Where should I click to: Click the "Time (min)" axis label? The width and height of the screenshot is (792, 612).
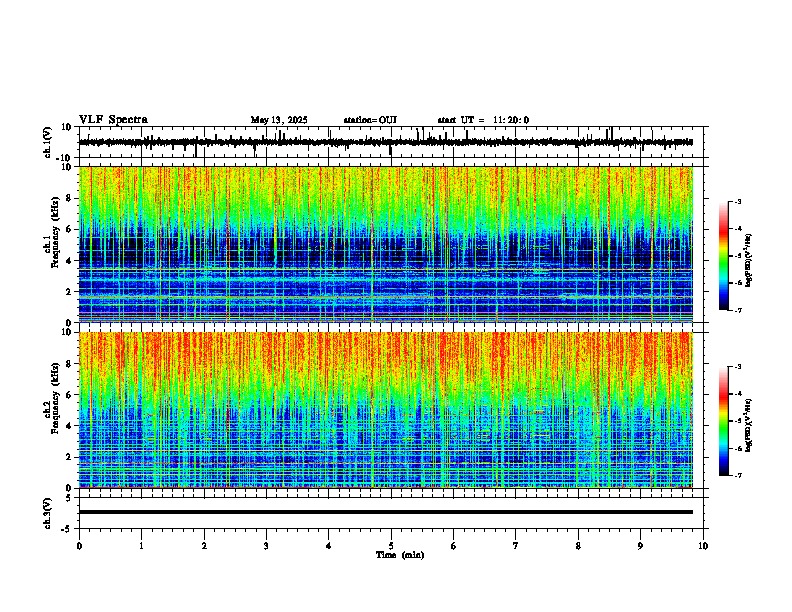pyautogui.click(x=400, y=555)
